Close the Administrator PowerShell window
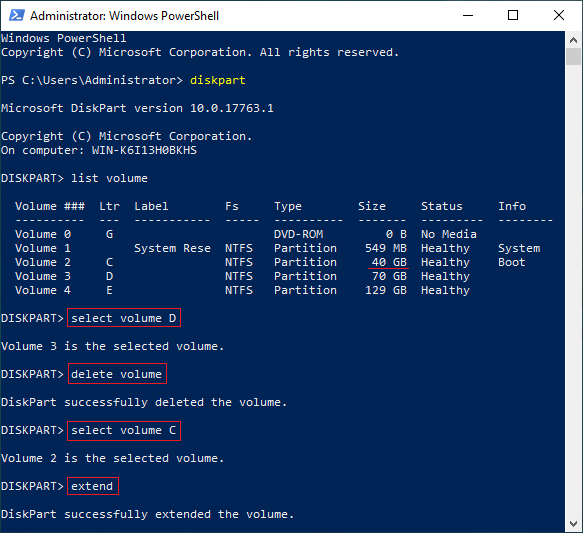The image size is (583, 533). coord(559,16)
